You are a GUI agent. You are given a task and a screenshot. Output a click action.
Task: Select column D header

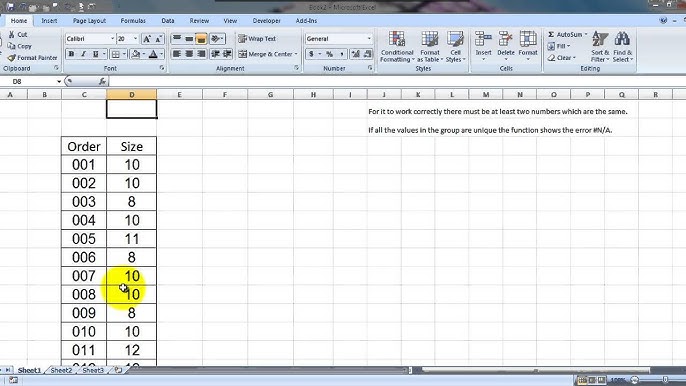tap(132, 95)
